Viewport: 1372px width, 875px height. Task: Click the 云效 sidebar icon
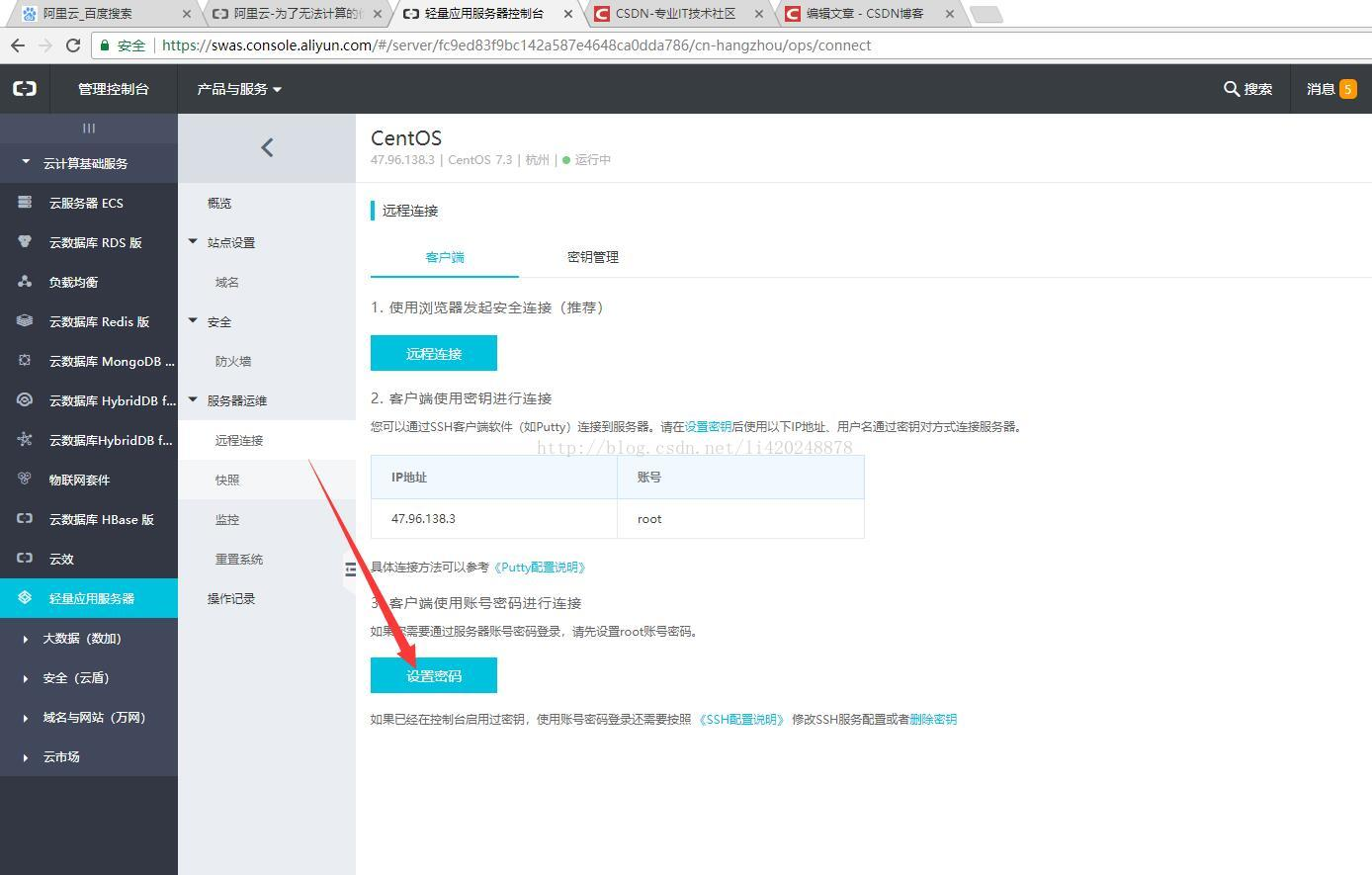pos(25,559)
